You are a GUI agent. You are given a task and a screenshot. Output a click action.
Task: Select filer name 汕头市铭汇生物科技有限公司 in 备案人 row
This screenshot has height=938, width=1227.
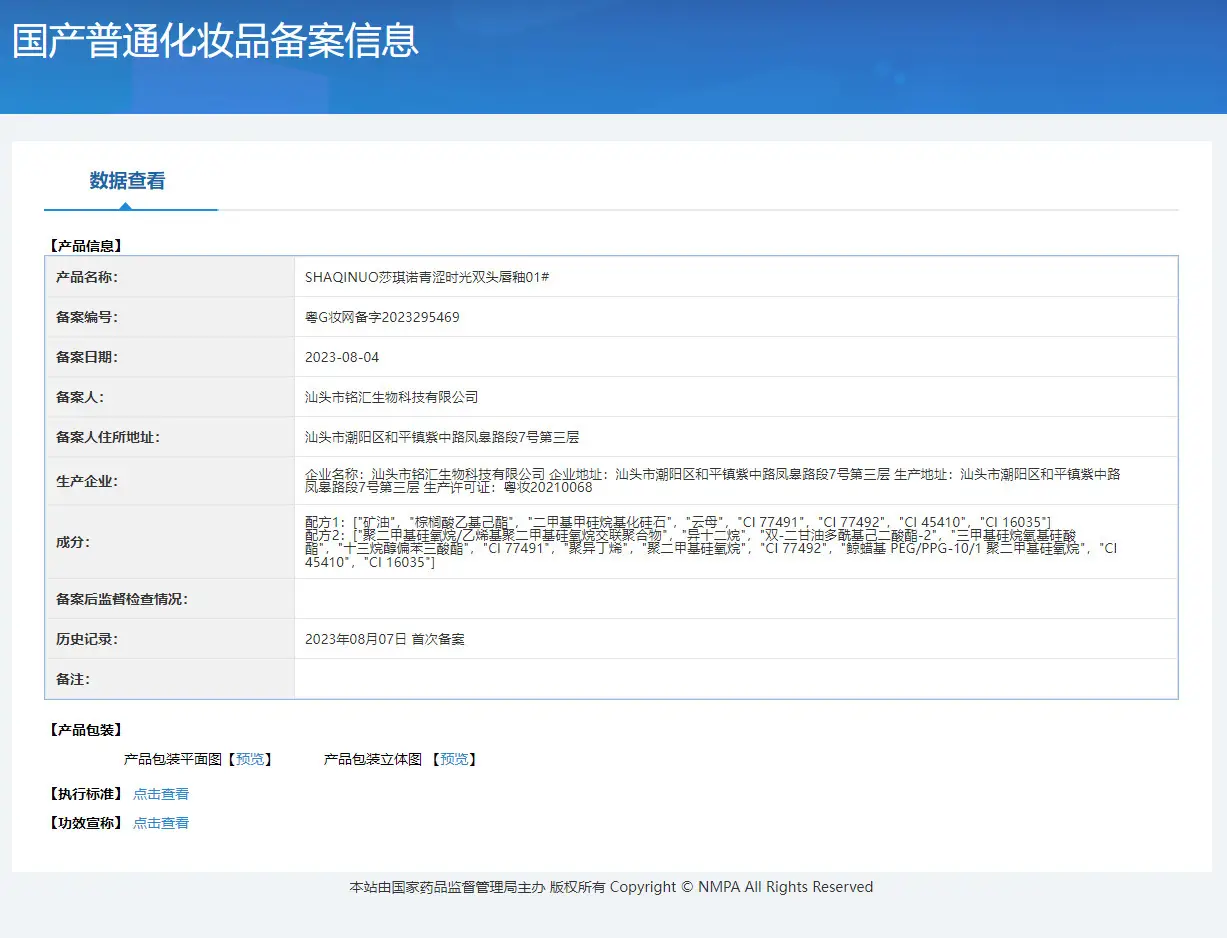(x=392, y=397)
